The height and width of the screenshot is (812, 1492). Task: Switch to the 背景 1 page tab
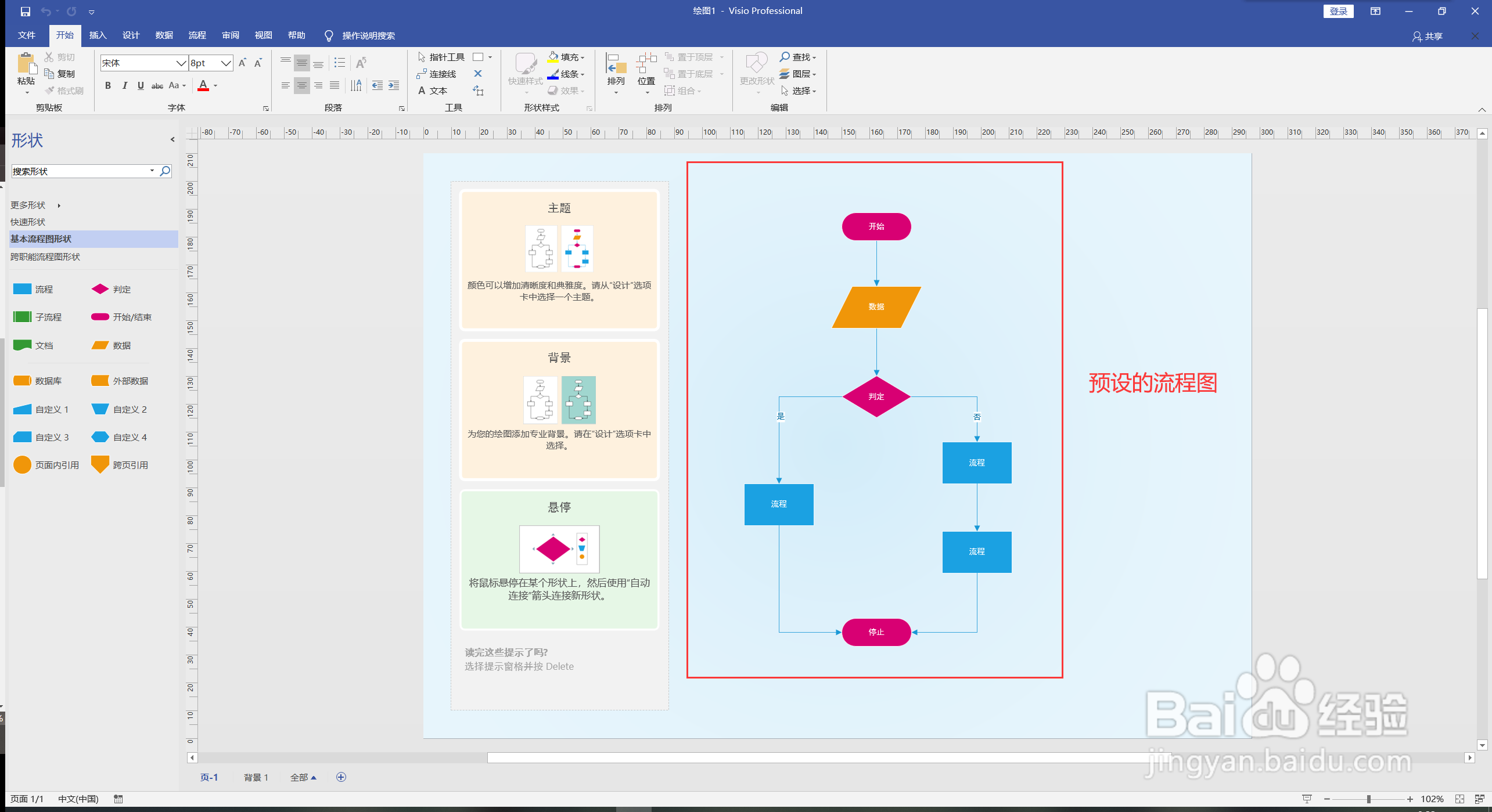pyautogui.click(x=256, y=777)
